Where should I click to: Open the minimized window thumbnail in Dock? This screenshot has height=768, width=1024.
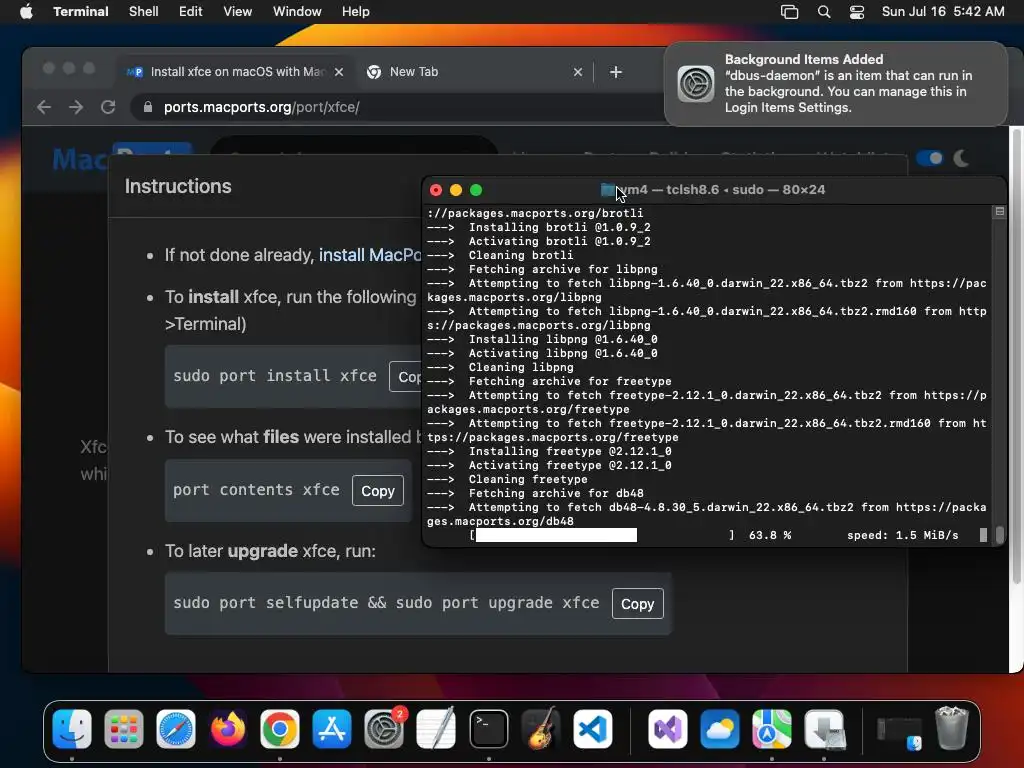point(899,733)
